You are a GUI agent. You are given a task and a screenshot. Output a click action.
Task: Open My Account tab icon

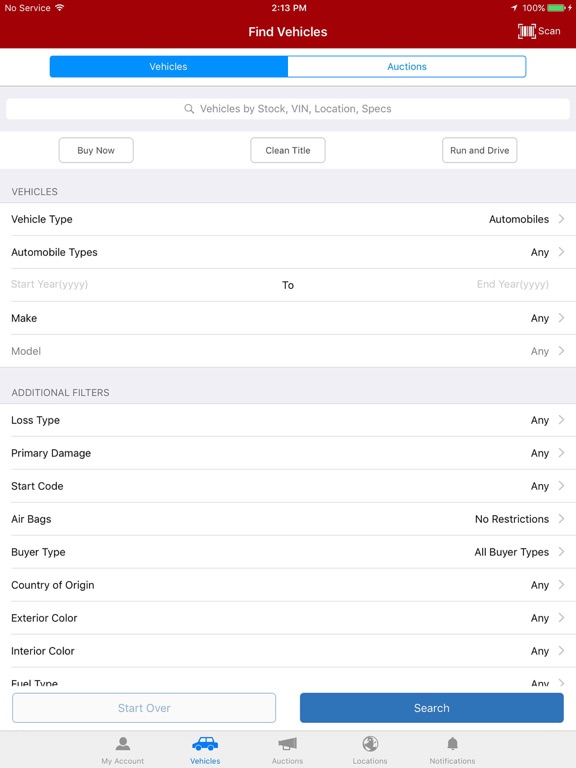coord(122,744)
